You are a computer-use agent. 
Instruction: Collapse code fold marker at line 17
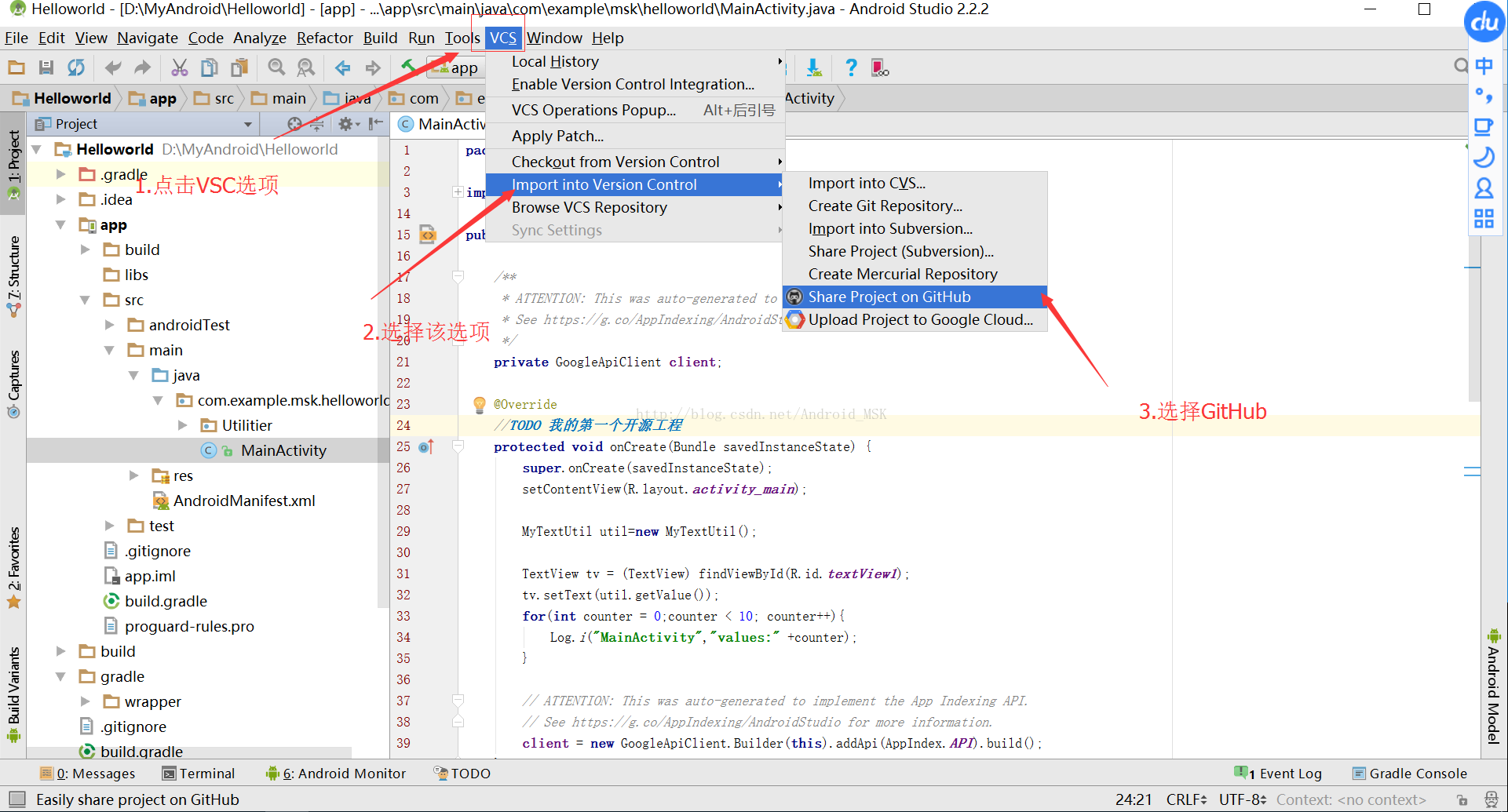pyautogui.click(x=458, y=277)
